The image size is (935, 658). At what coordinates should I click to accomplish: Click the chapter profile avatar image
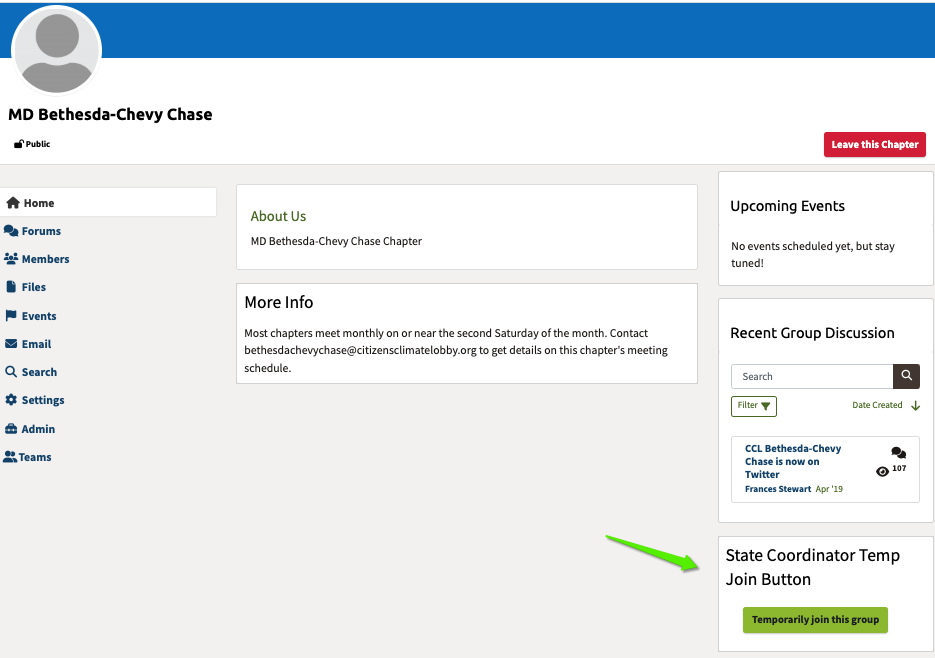pos(56,50)
